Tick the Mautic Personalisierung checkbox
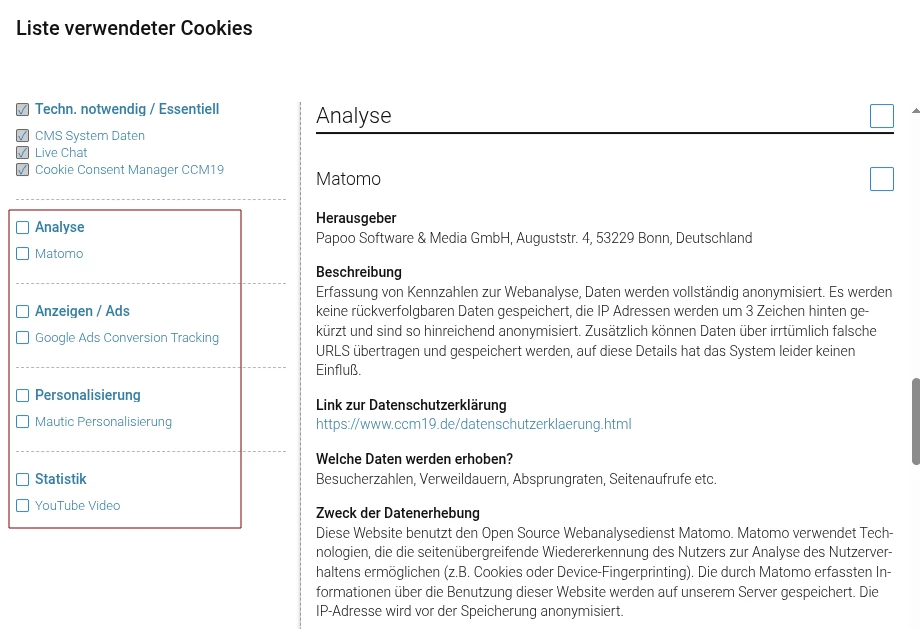The width and height of the screenshot is (920, 629). coord(23,422)
